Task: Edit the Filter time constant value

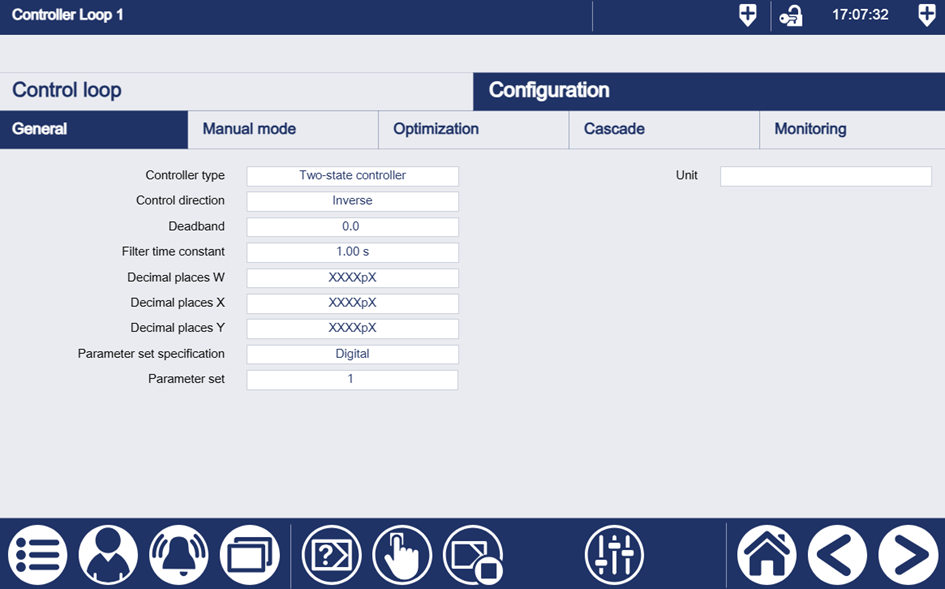Action: coord(352,252)
